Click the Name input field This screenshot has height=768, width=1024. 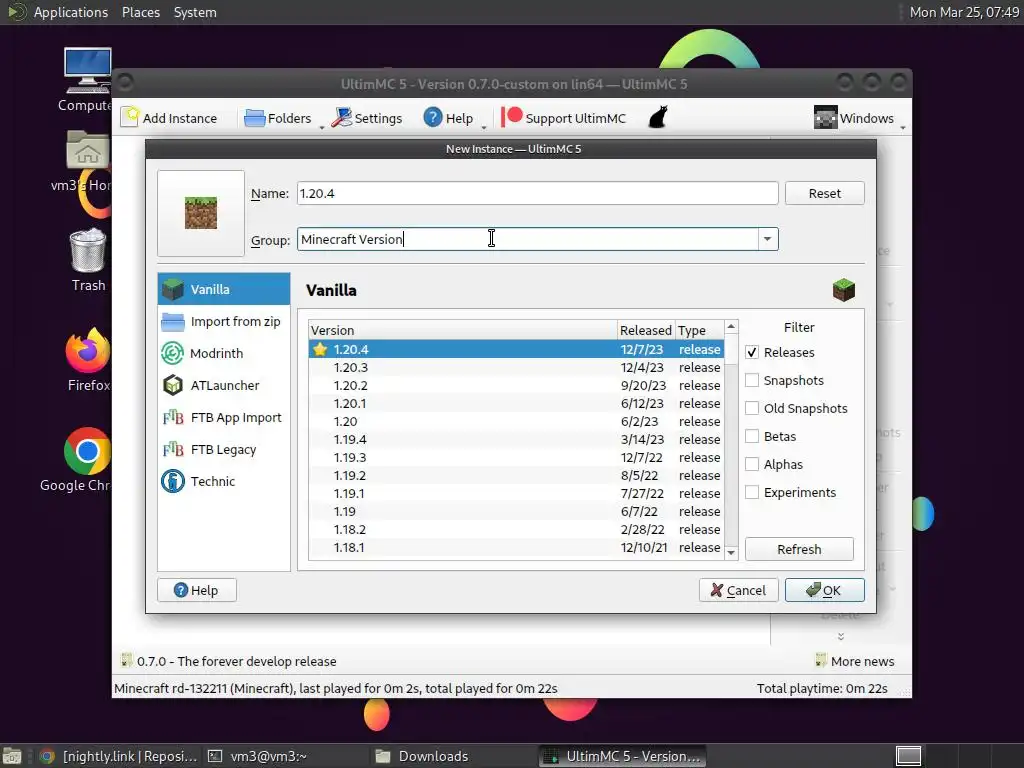[x=537, y=193]
